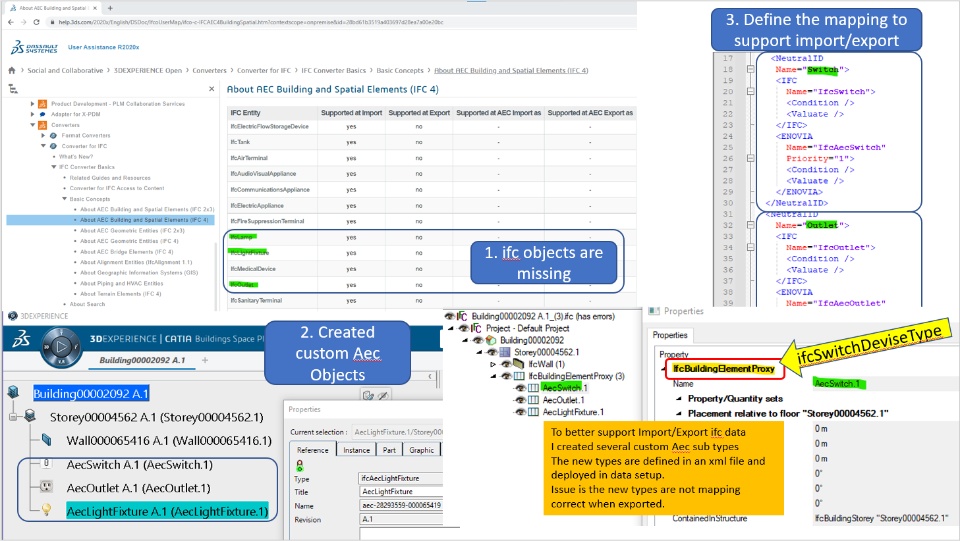The width and height of the screenshot is (960, 541).
Task: Open the Part tab in Properties
Action: pos(389,450)
